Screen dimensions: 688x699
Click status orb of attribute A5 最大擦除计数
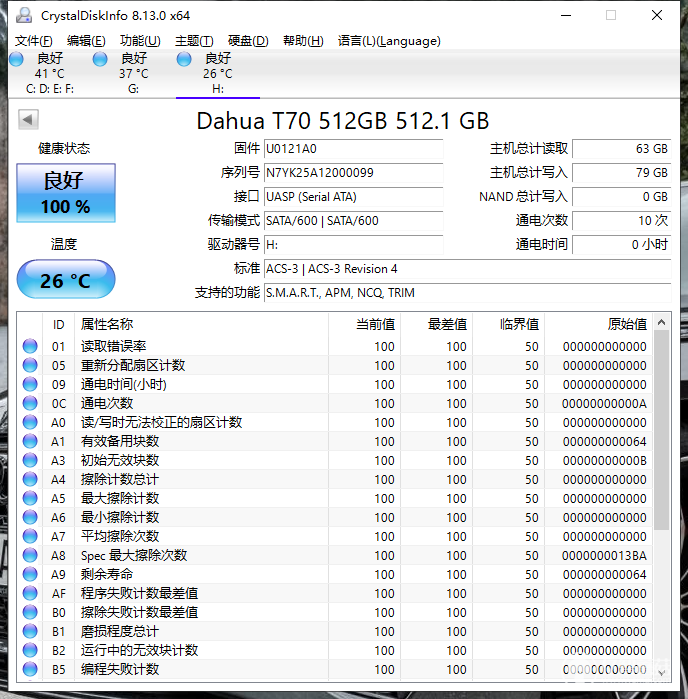tap(30, 498)
